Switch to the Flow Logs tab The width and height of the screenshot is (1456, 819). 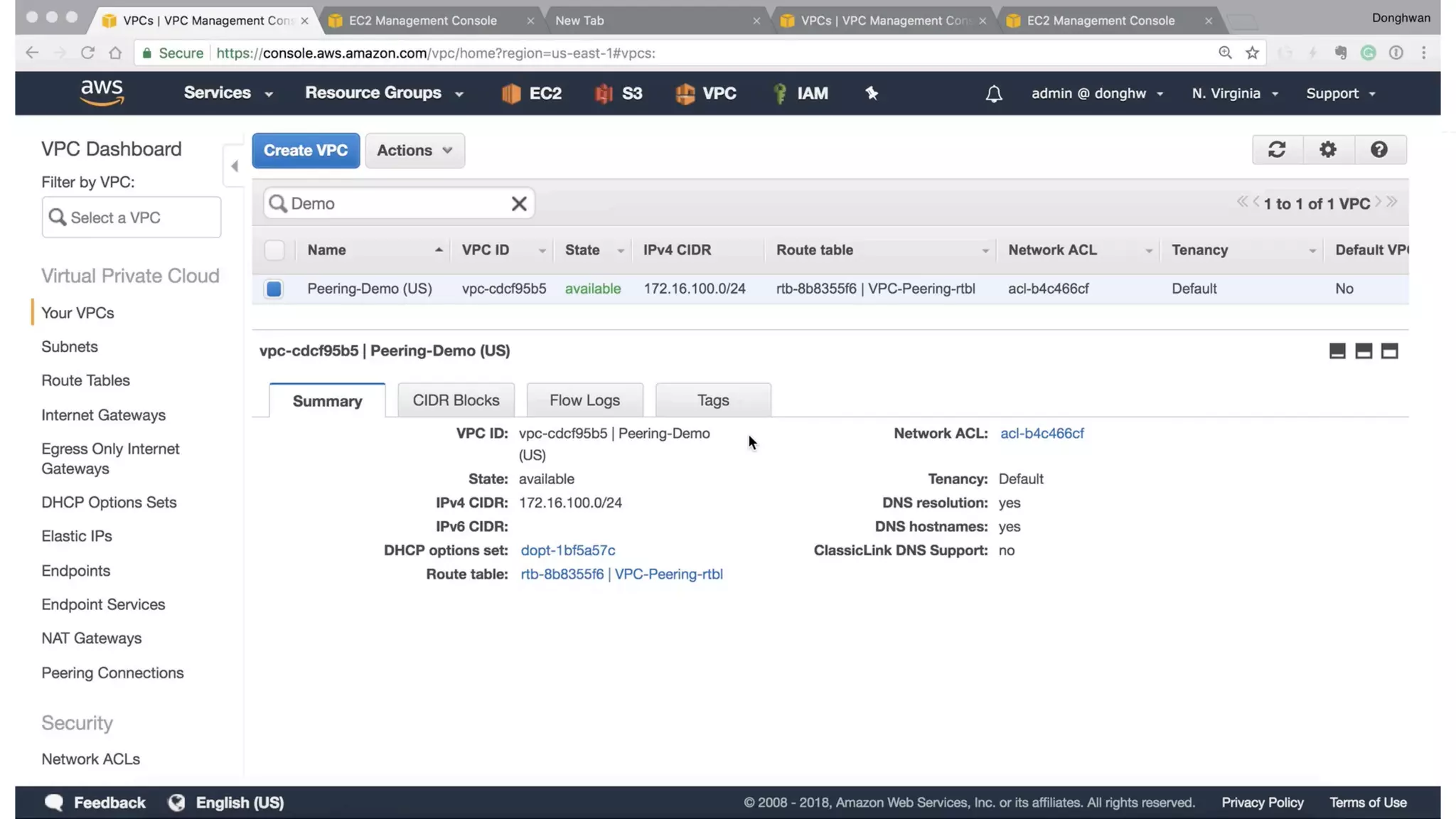[584, 400]
